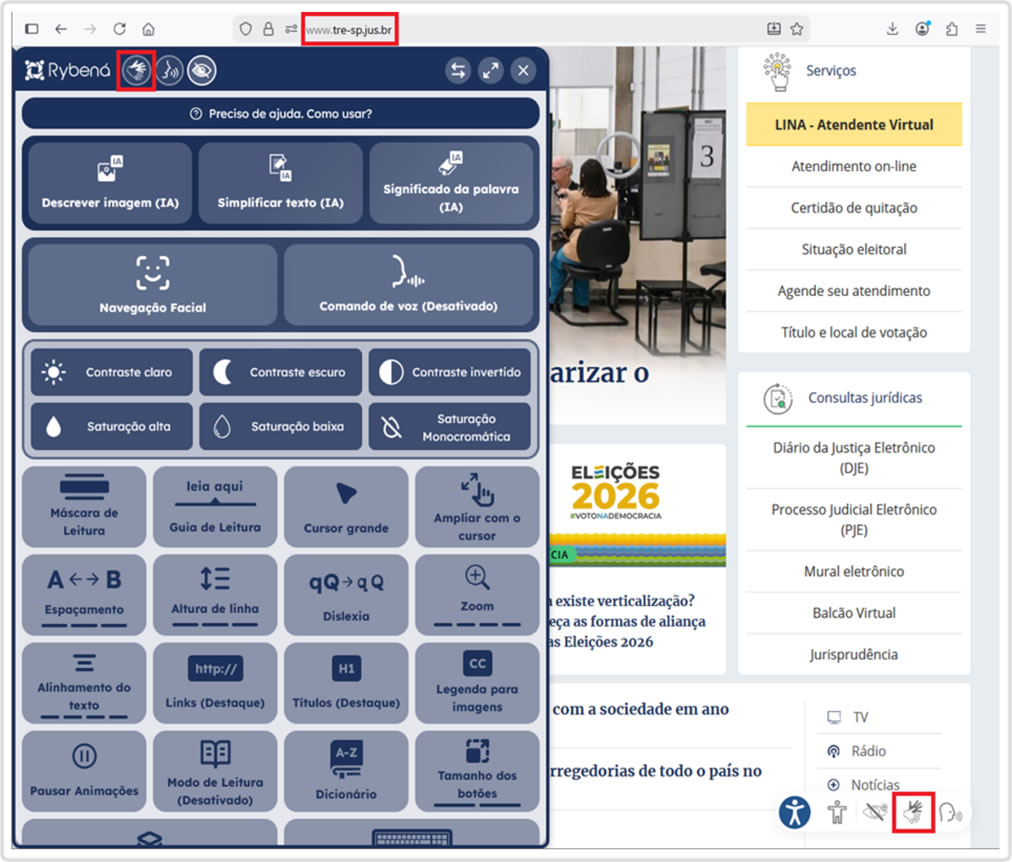
Task: Open Processo Judicial Eletrônico (PJE) link
Action: [x=854, y=519]
